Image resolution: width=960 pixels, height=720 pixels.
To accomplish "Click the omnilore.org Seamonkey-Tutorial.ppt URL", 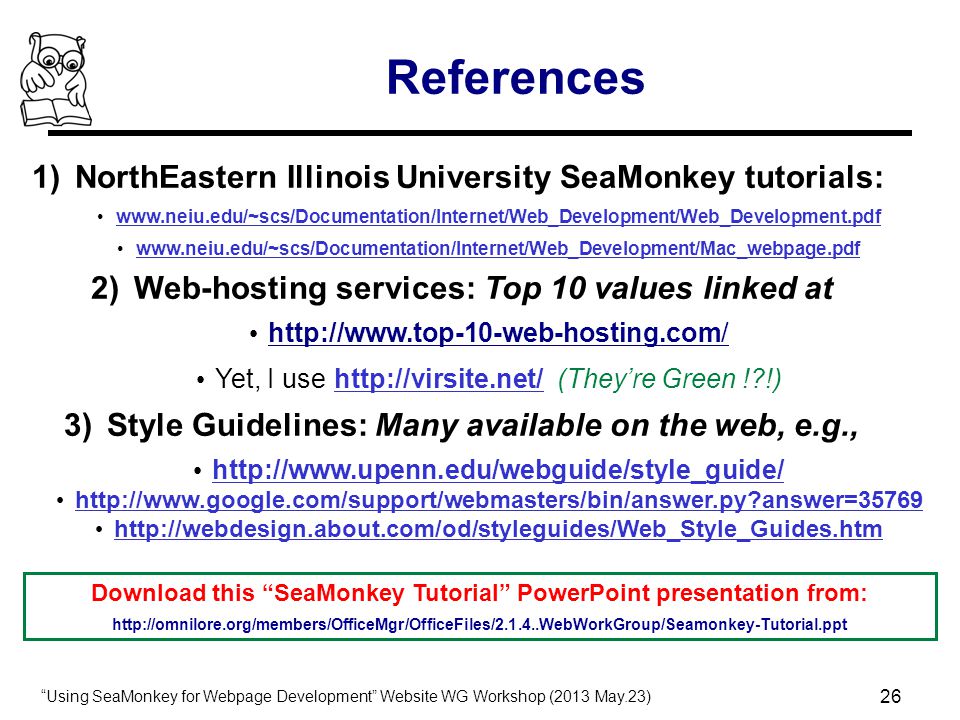I will point(479,624).
